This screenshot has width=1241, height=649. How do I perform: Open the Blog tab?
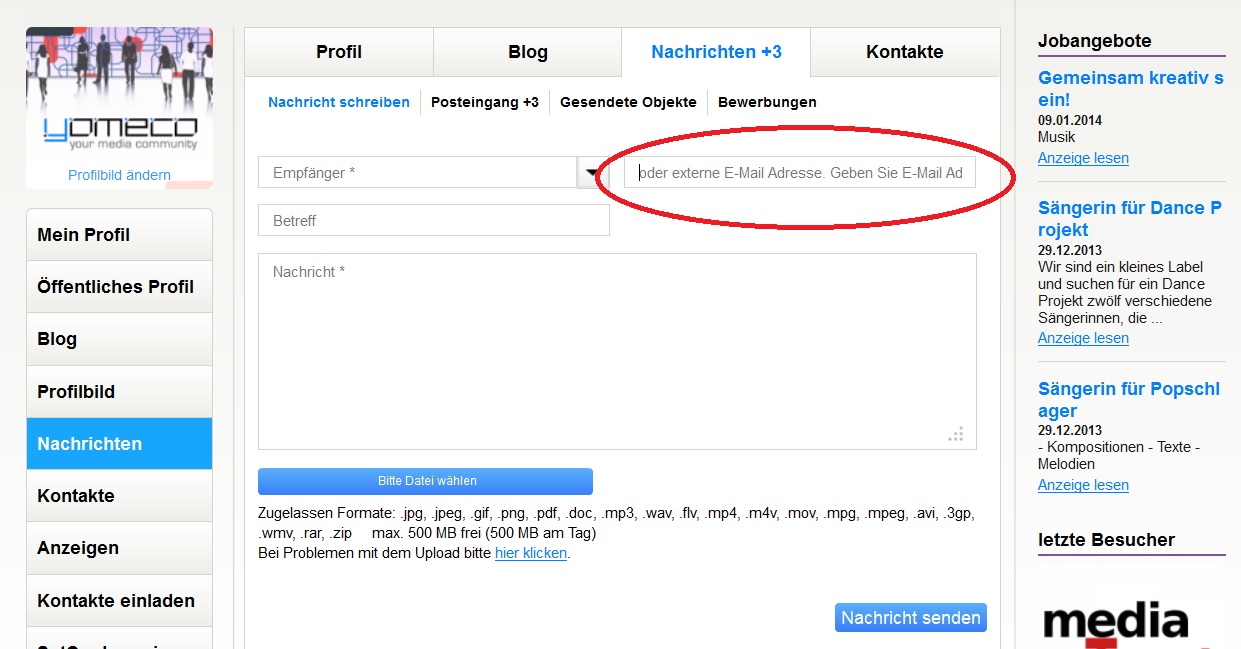click(527, 52)
